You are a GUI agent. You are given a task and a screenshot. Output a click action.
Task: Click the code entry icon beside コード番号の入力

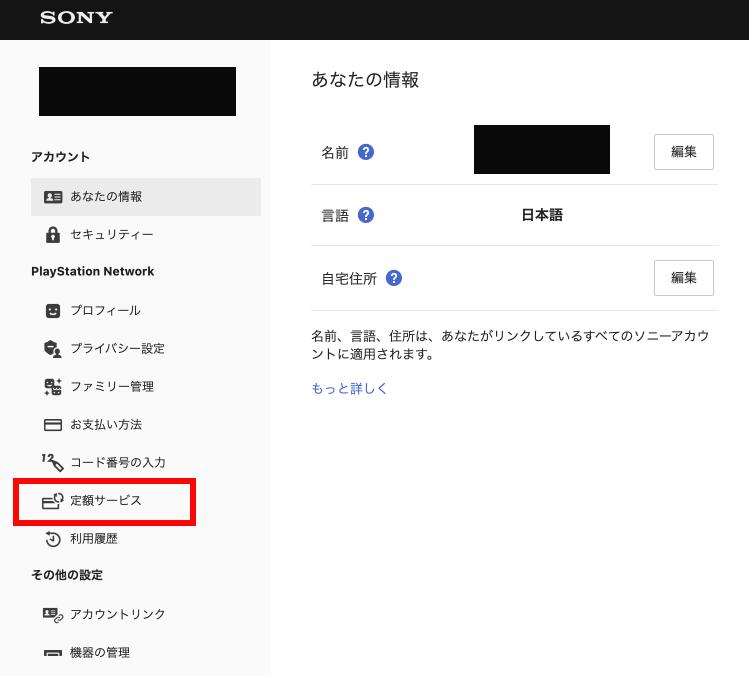pos(53,462)
